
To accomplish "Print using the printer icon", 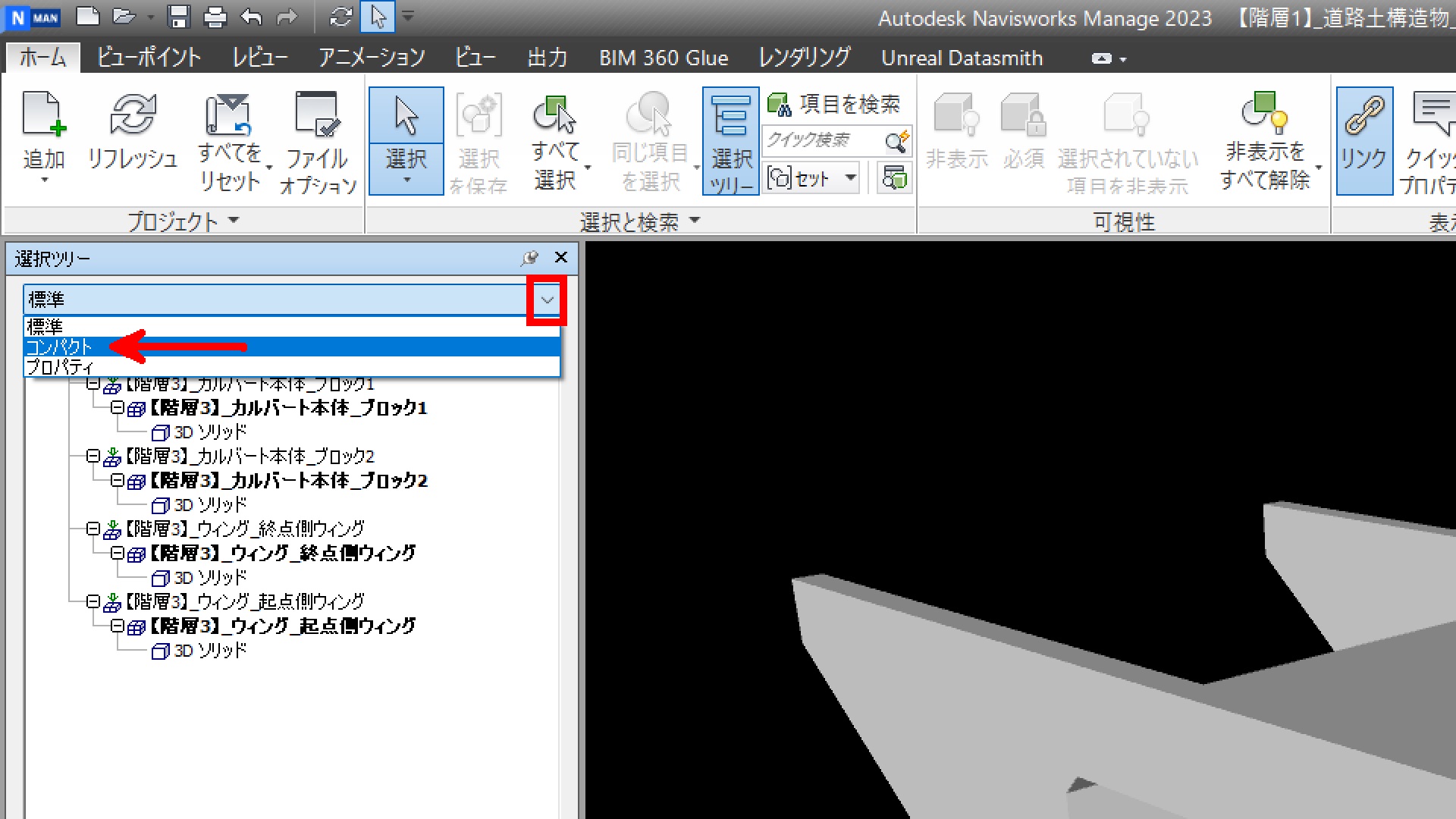I will point(215,17).
